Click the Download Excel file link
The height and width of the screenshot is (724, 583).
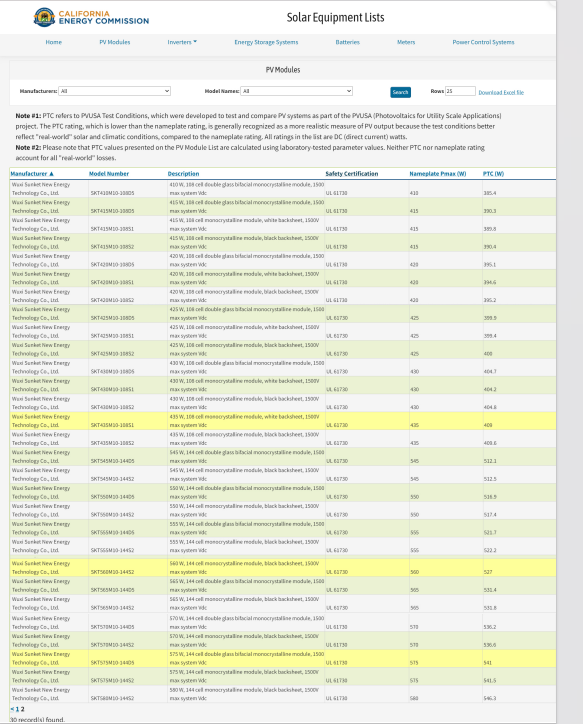pos(501,92)
